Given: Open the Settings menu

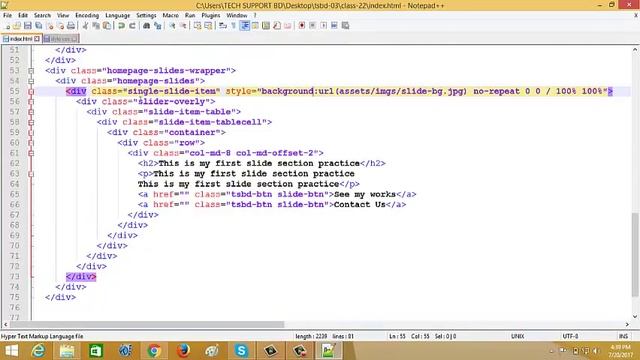Looking at the screenshot, I should click(146, 15).
